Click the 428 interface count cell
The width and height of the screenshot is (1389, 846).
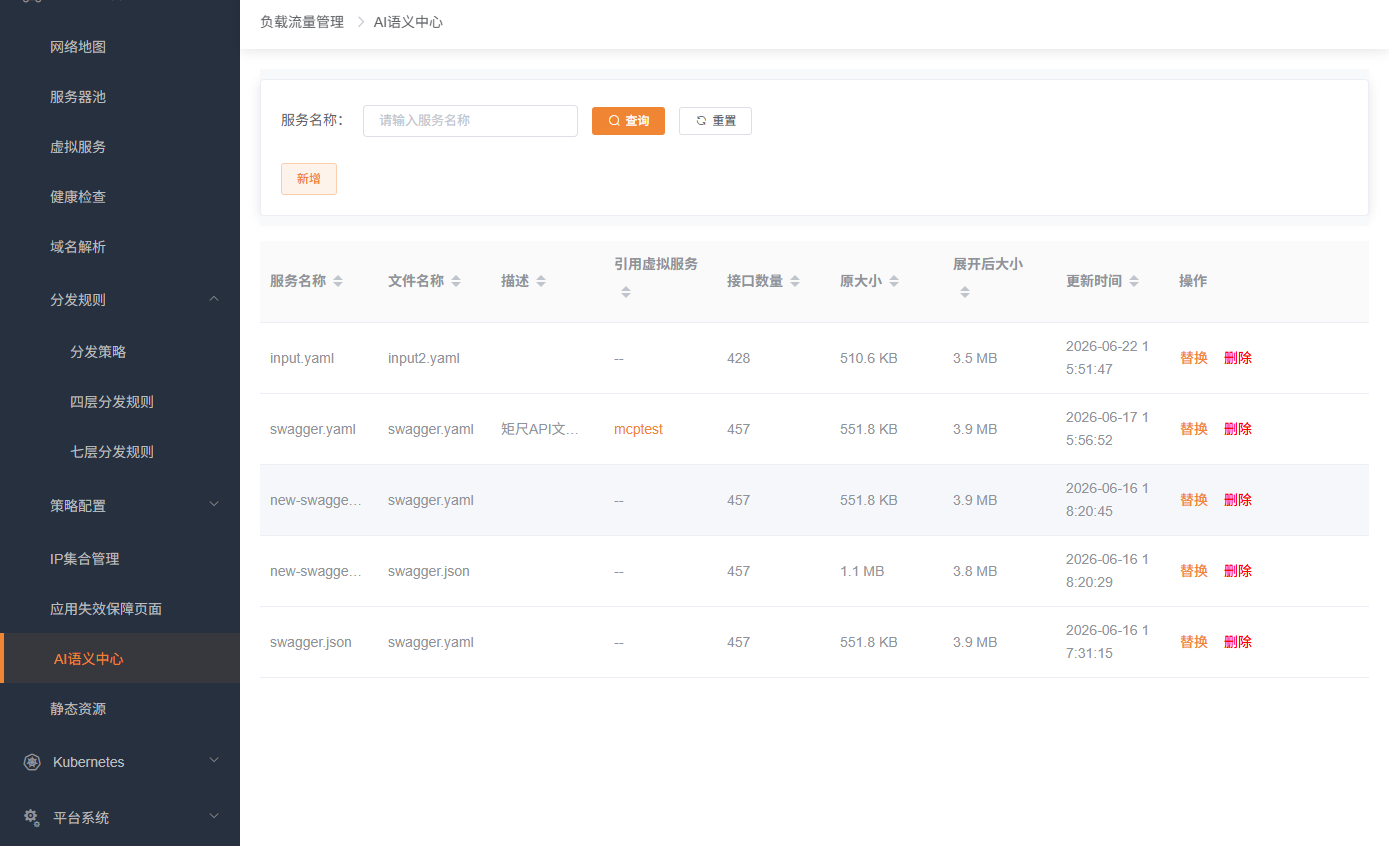[738, 358]
